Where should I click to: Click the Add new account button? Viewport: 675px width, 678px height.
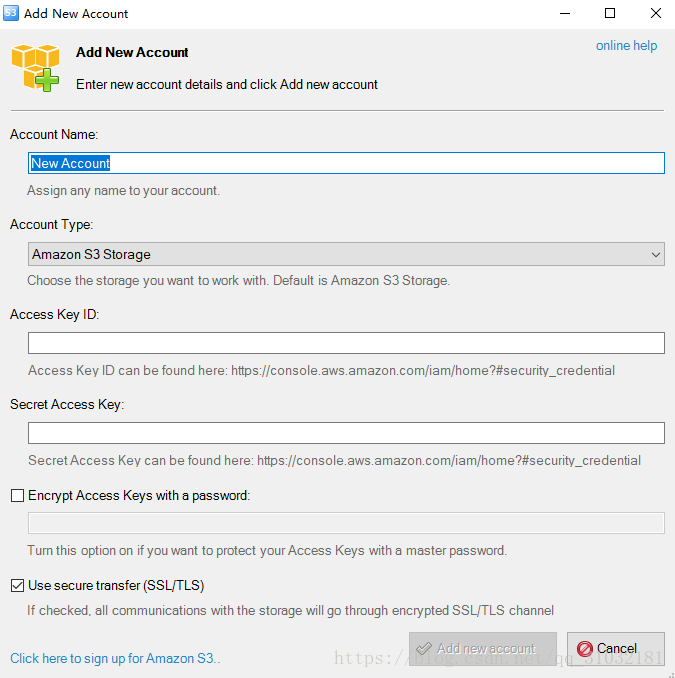(483, 649)
